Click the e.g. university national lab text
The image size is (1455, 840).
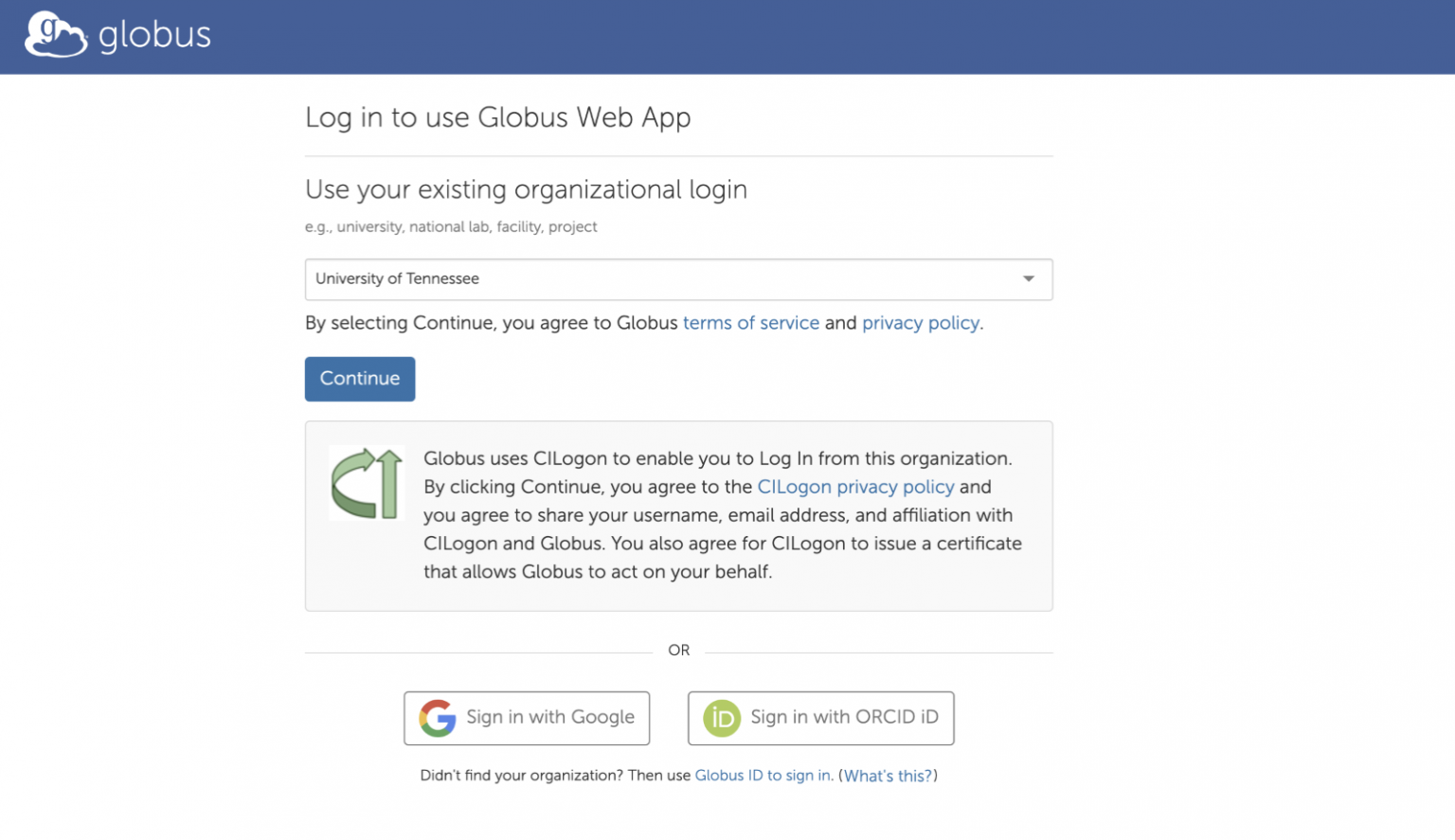coord(451,226)
